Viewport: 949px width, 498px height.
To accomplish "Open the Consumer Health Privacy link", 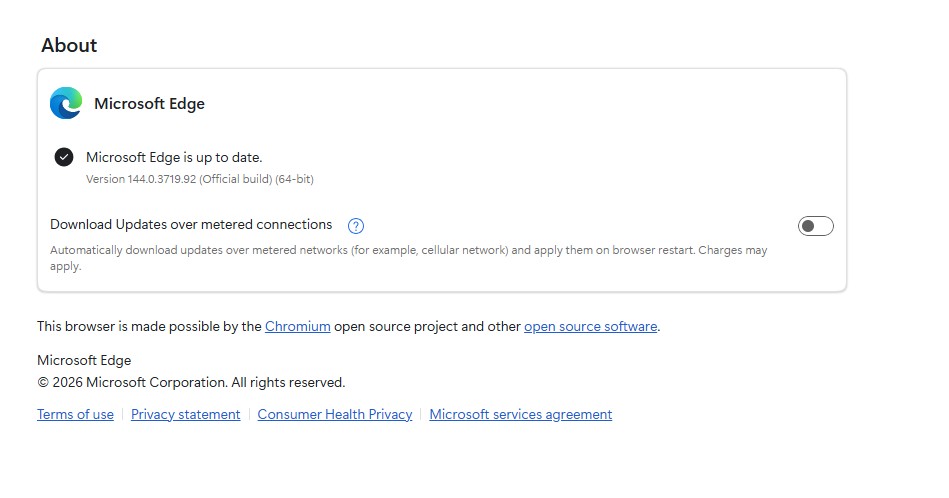I will (x=334, y=414).
